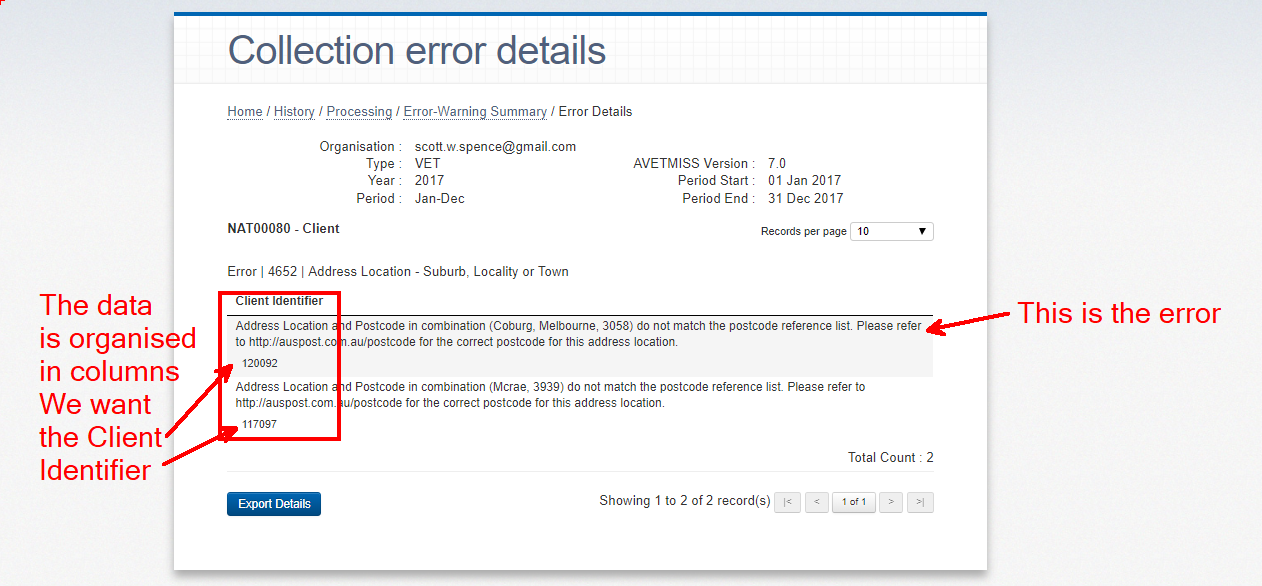The image size is (1262, 586).
Task: Click the NAT00080 - Client heading
Action: point(284,229)
